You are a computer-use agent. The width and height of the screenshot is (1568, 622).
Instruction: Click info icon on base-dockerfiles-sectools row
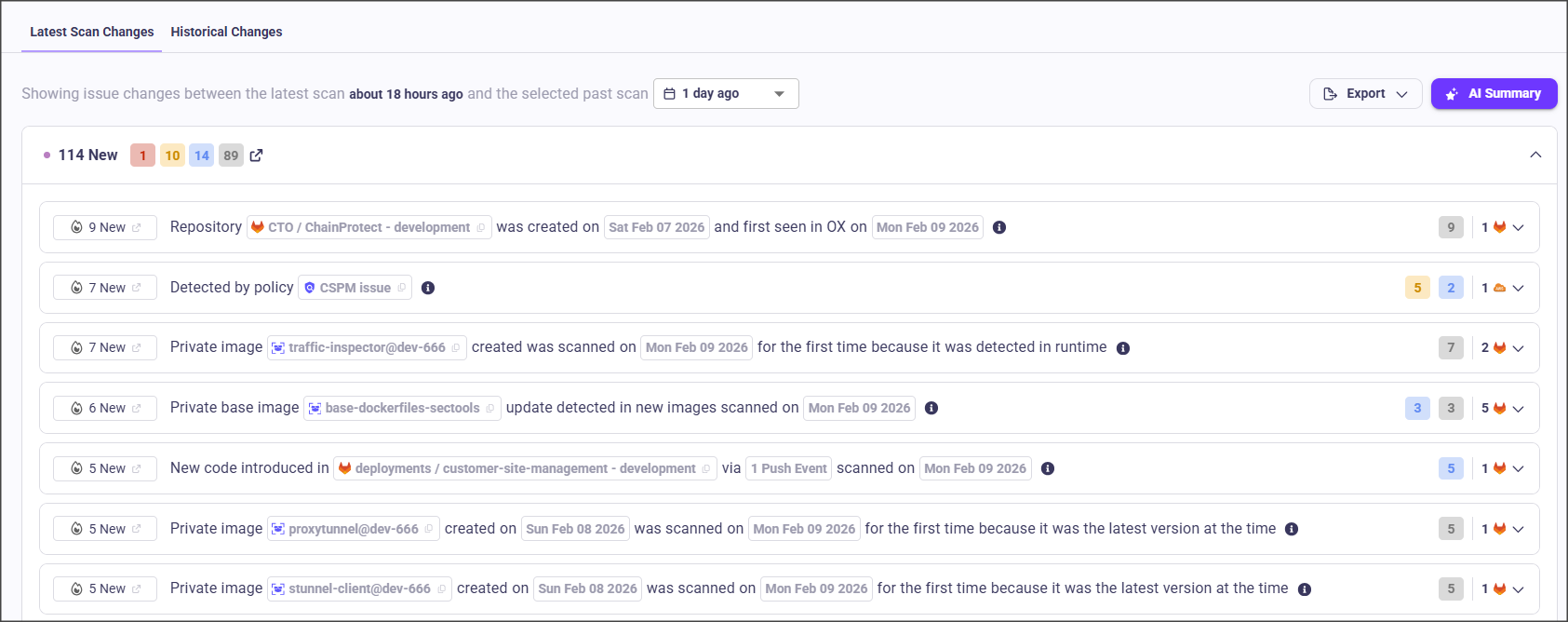(931, 408)
